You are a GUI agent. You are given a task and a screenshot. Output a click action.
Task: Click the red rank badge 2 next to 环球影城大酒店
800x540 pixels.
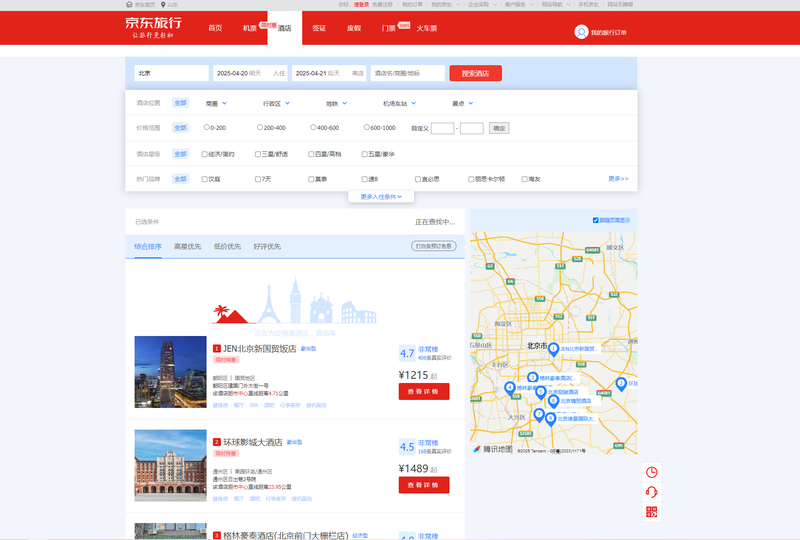[x=216, y=442]
